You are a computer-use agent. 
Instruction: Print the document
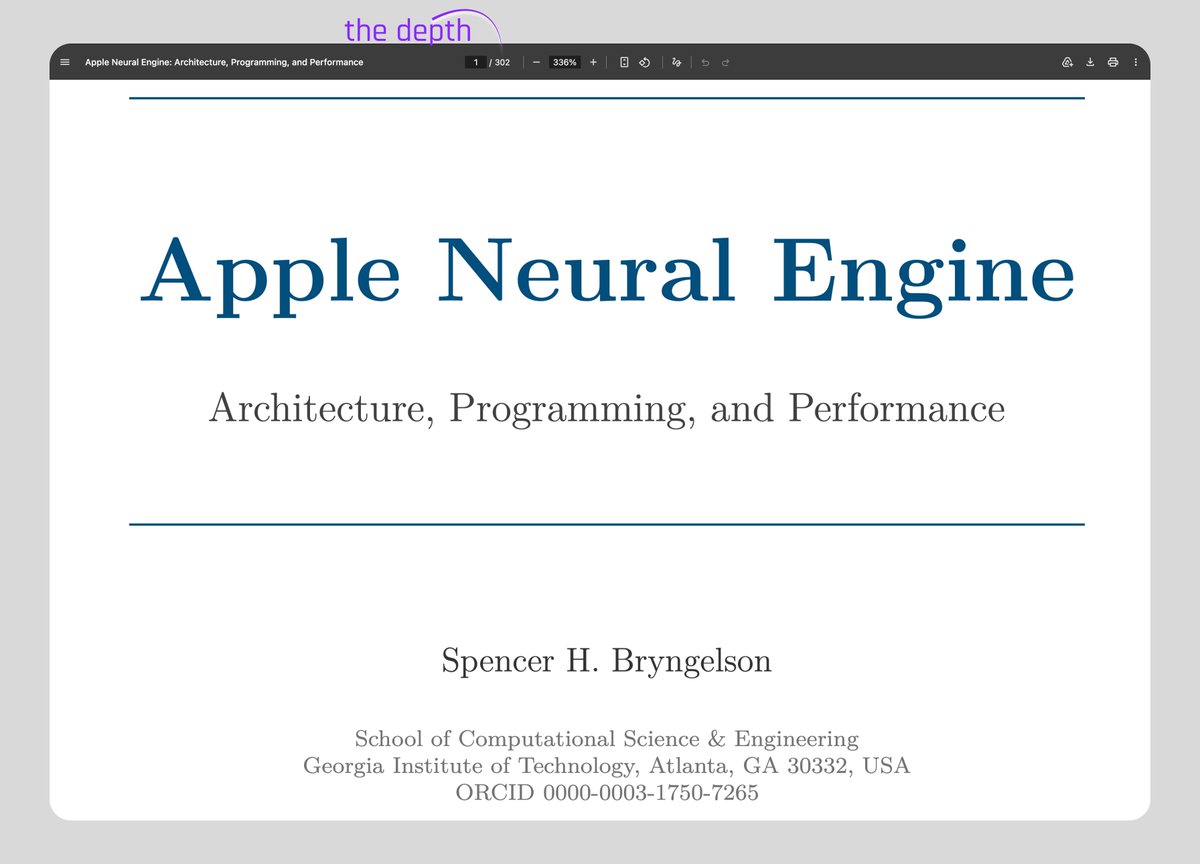tap(1113, 62)
